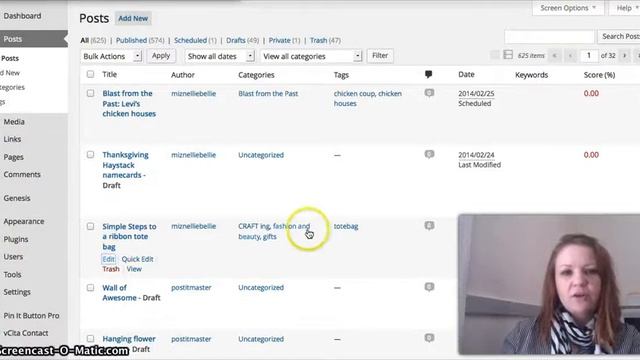Screen dimensions: 640x360
Task: Open the 'Blast from the Past' category link
Action: click(268, 93)
